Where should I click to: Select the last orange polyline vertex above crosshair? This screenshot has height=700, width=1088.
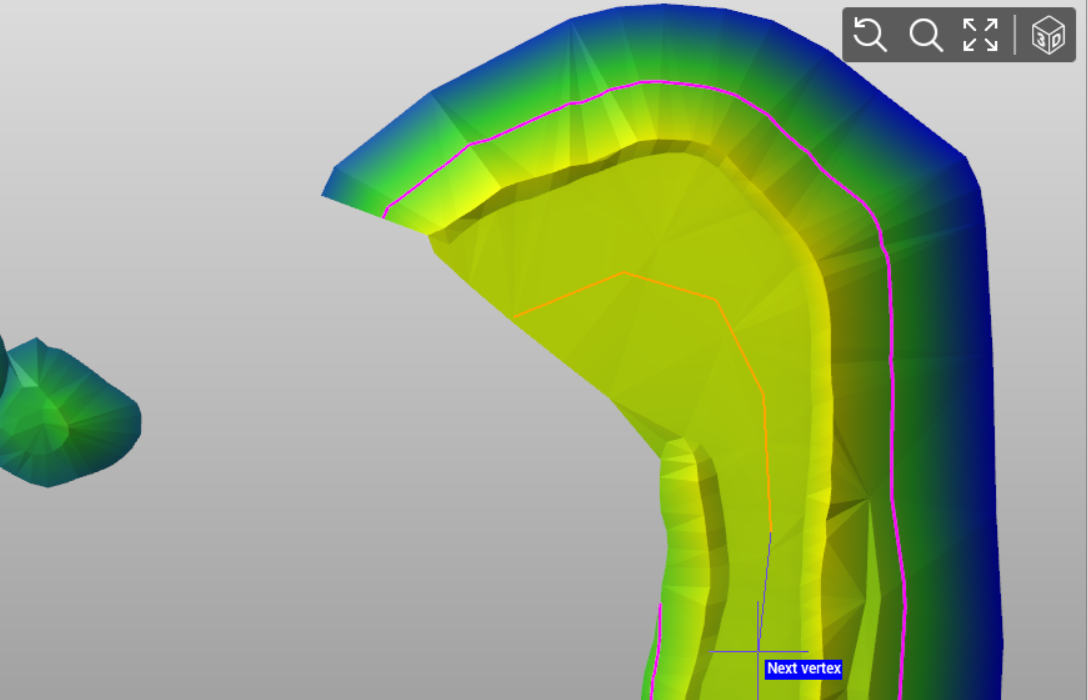coord(771,531)
